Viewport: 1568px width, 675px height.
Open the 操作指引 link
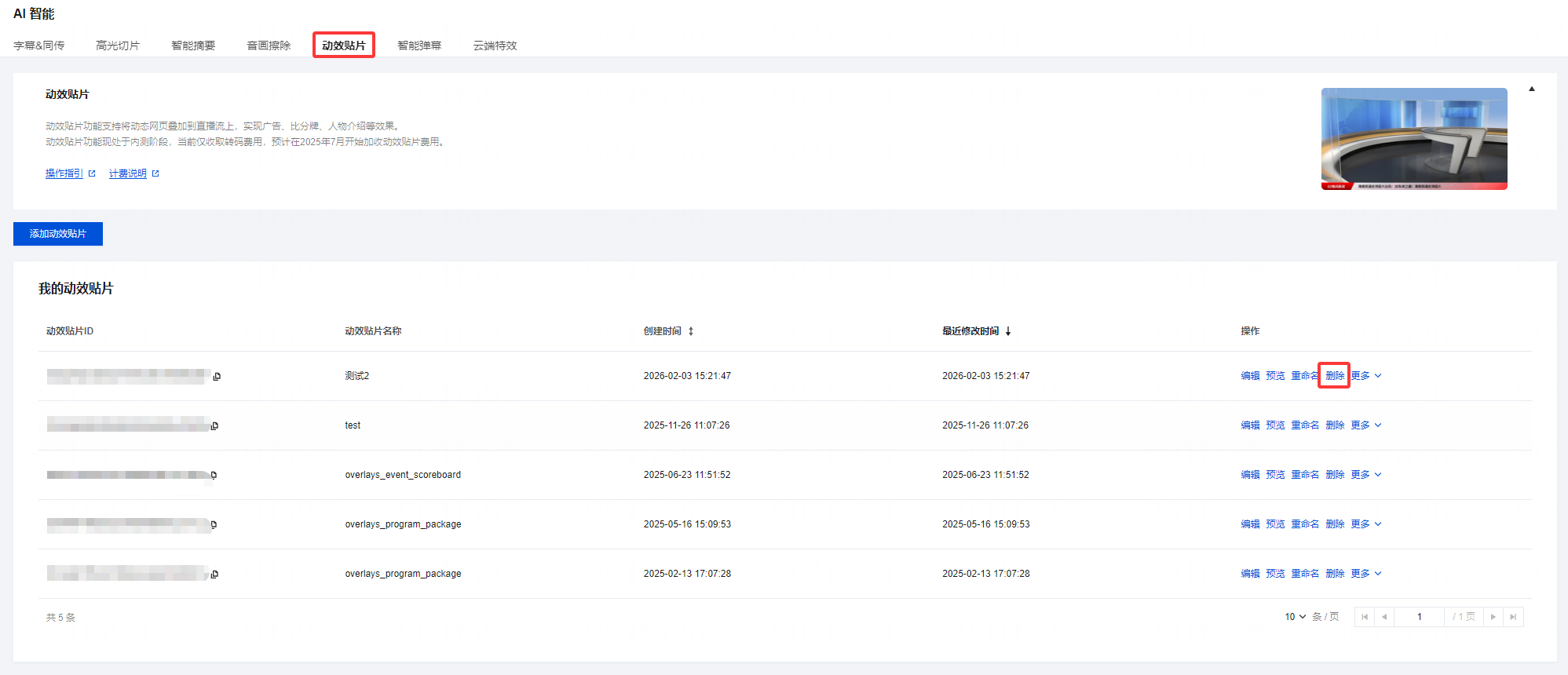click(x=64, y=173)
